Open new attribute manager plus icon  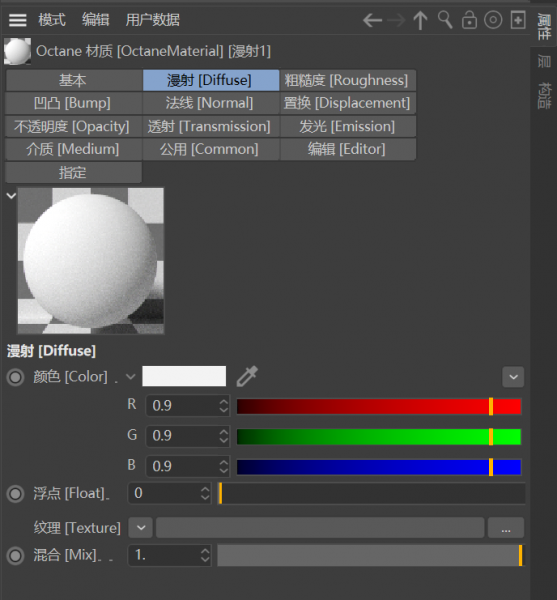[x=518, y=20]
